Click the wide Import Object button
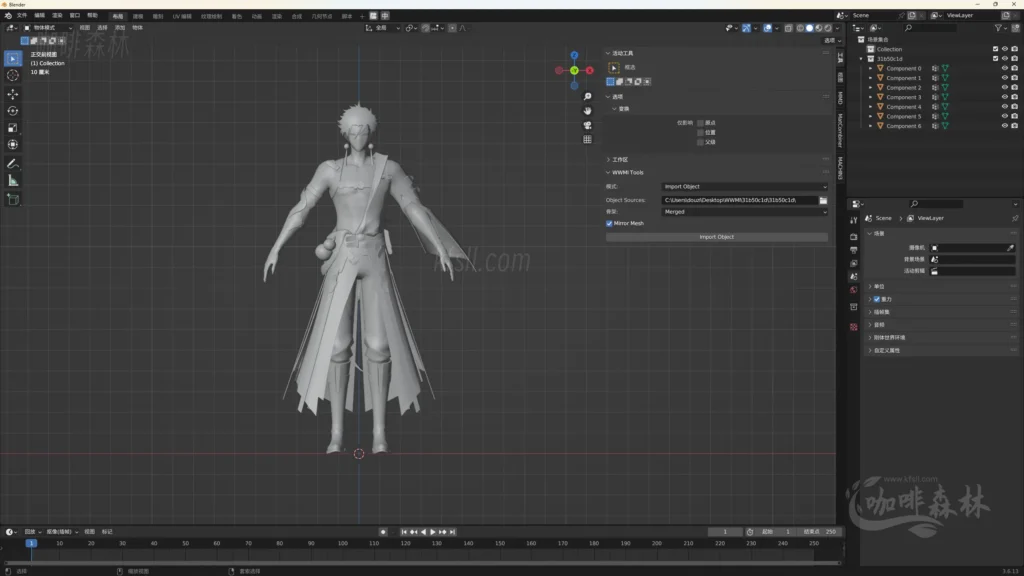This screenshot has width=1024, height=576. pos(716,237)
